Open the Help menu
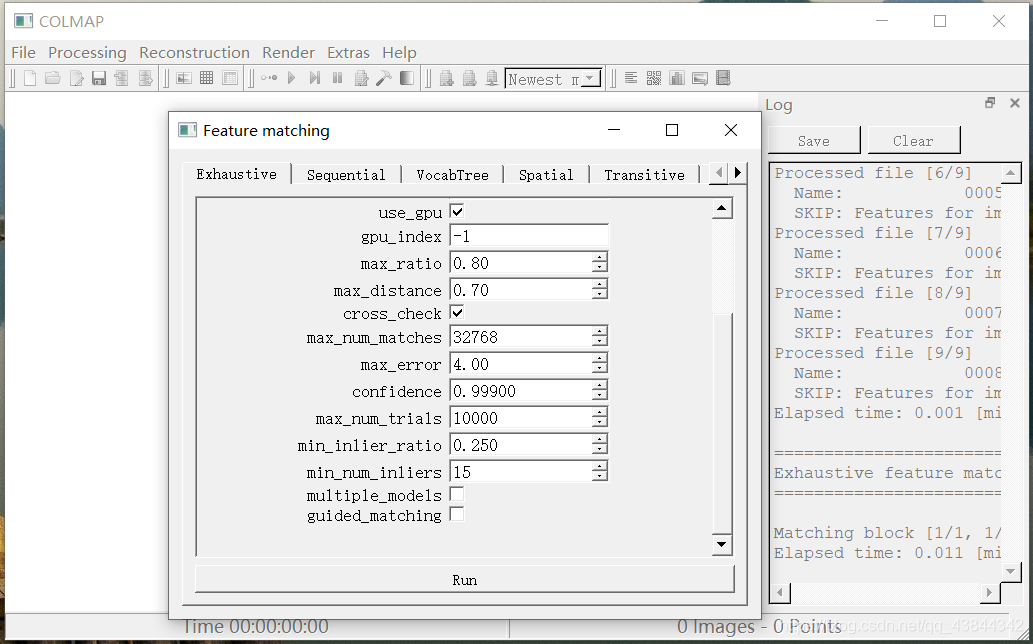This screenshot has width=1033, height=644. point(399,53)
